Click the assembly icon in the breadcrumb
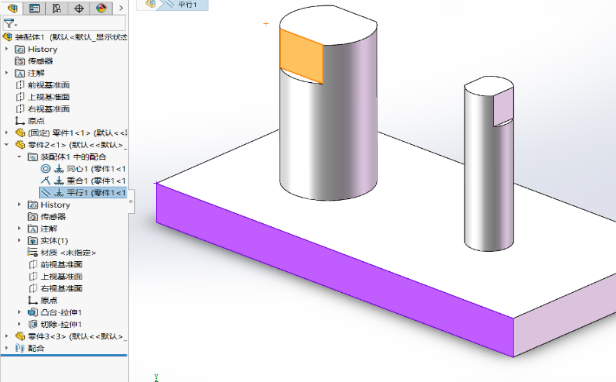 click(x=150, y=4)
